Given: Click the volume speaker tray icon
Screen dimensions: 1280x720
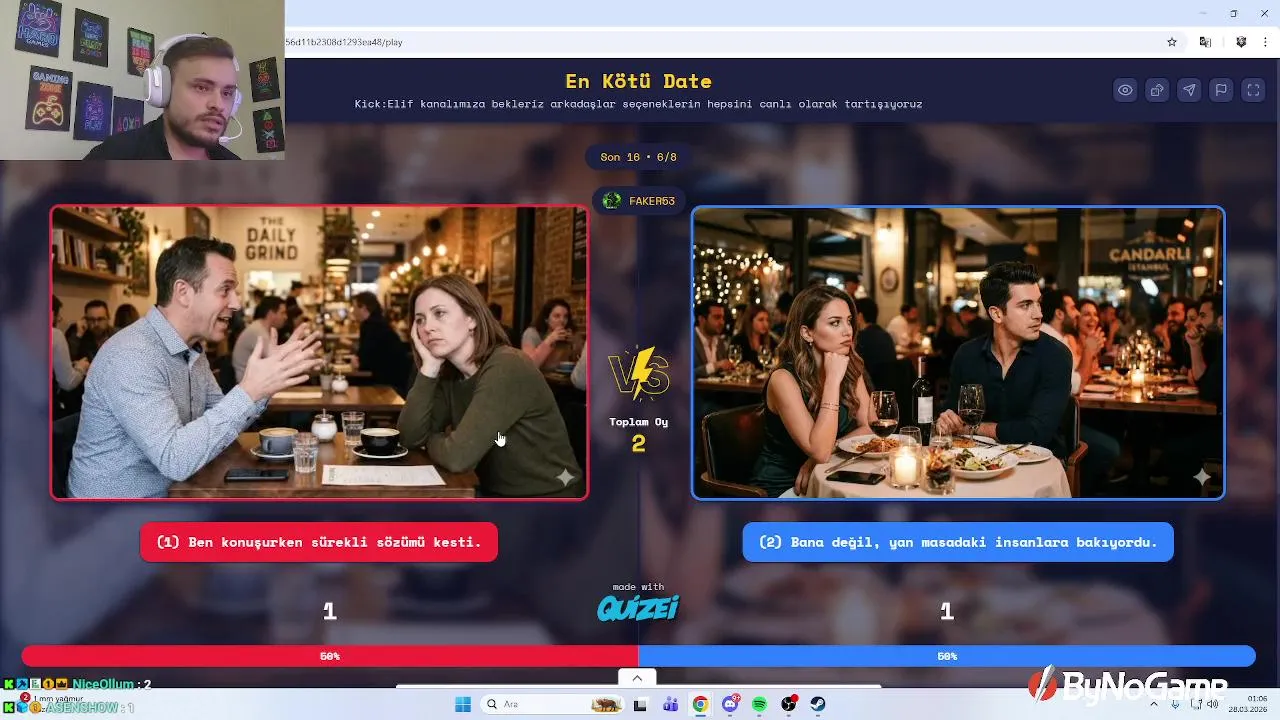Looking at the screenshot, I should [1213, 704].
